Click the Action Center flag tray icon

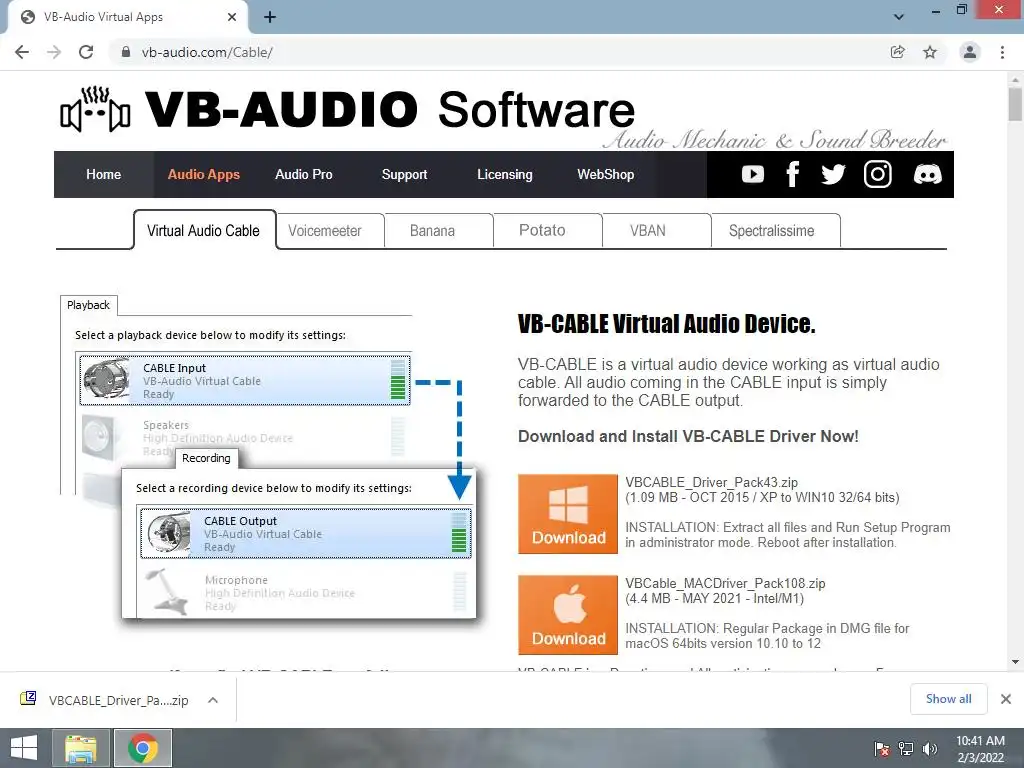[882, 748]
